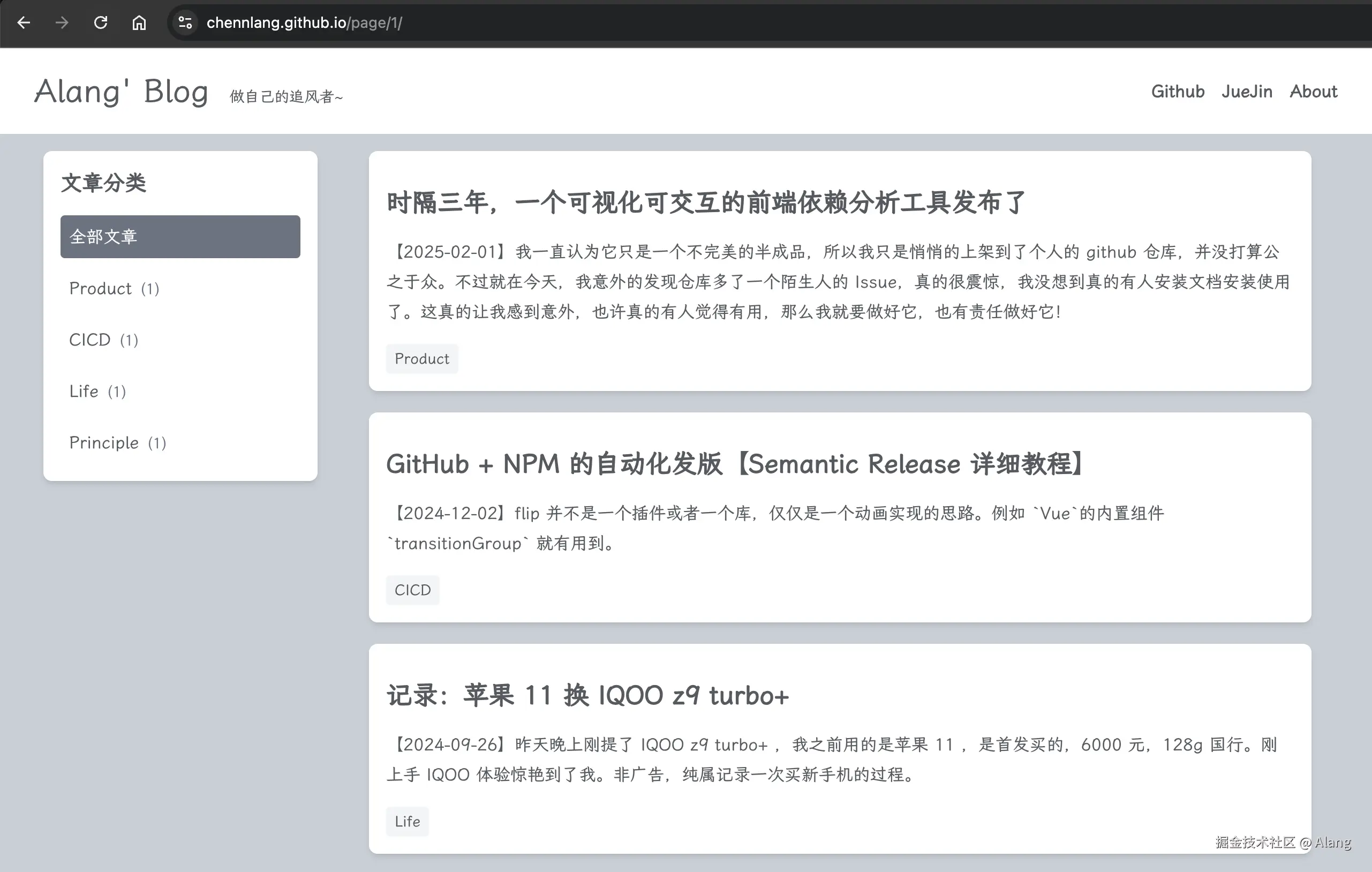Go to the browser home icon
This screenshot has height=872, width=1372.
(139, 23)
